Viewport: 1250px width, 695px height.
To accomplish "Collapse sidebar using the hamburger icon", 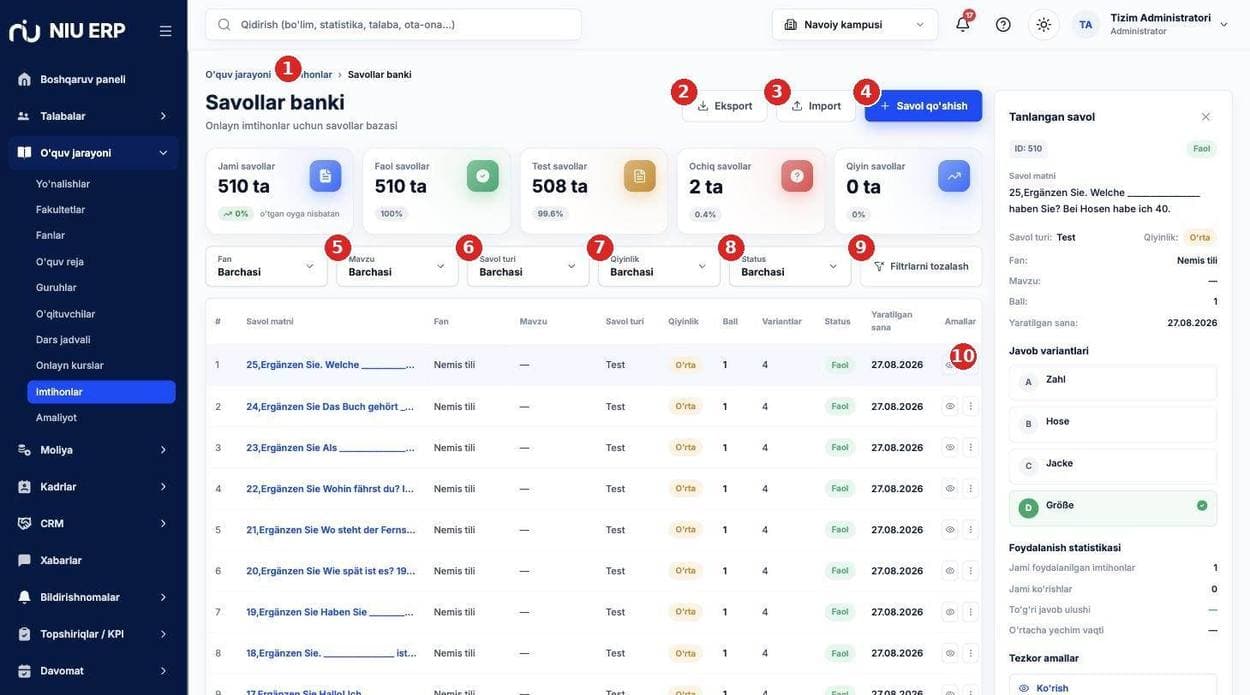I will pos(165,31).
